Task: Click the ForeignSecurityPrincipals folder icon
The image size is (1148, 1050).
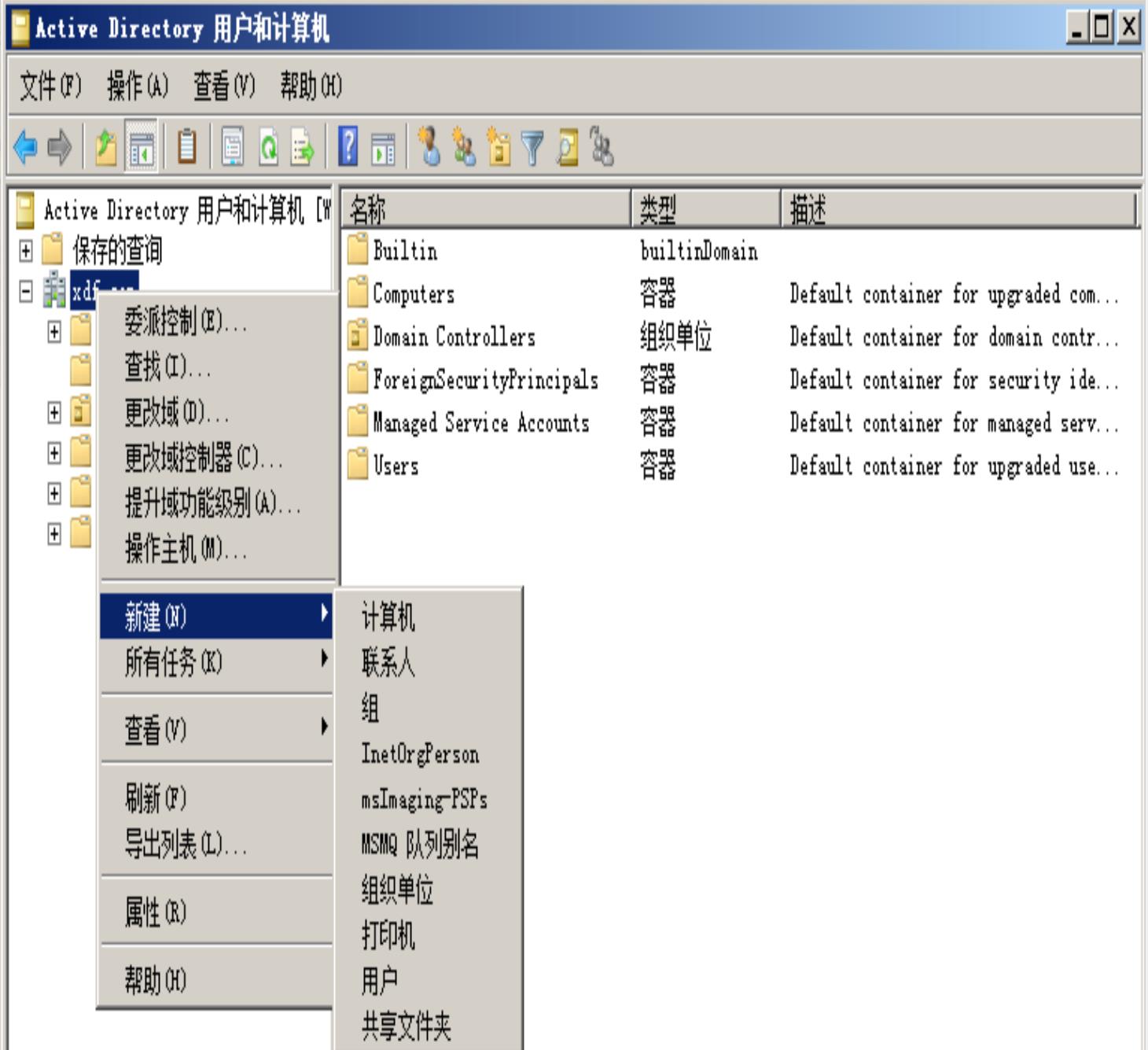Action: pyautogui.click(x=358, y=378)
